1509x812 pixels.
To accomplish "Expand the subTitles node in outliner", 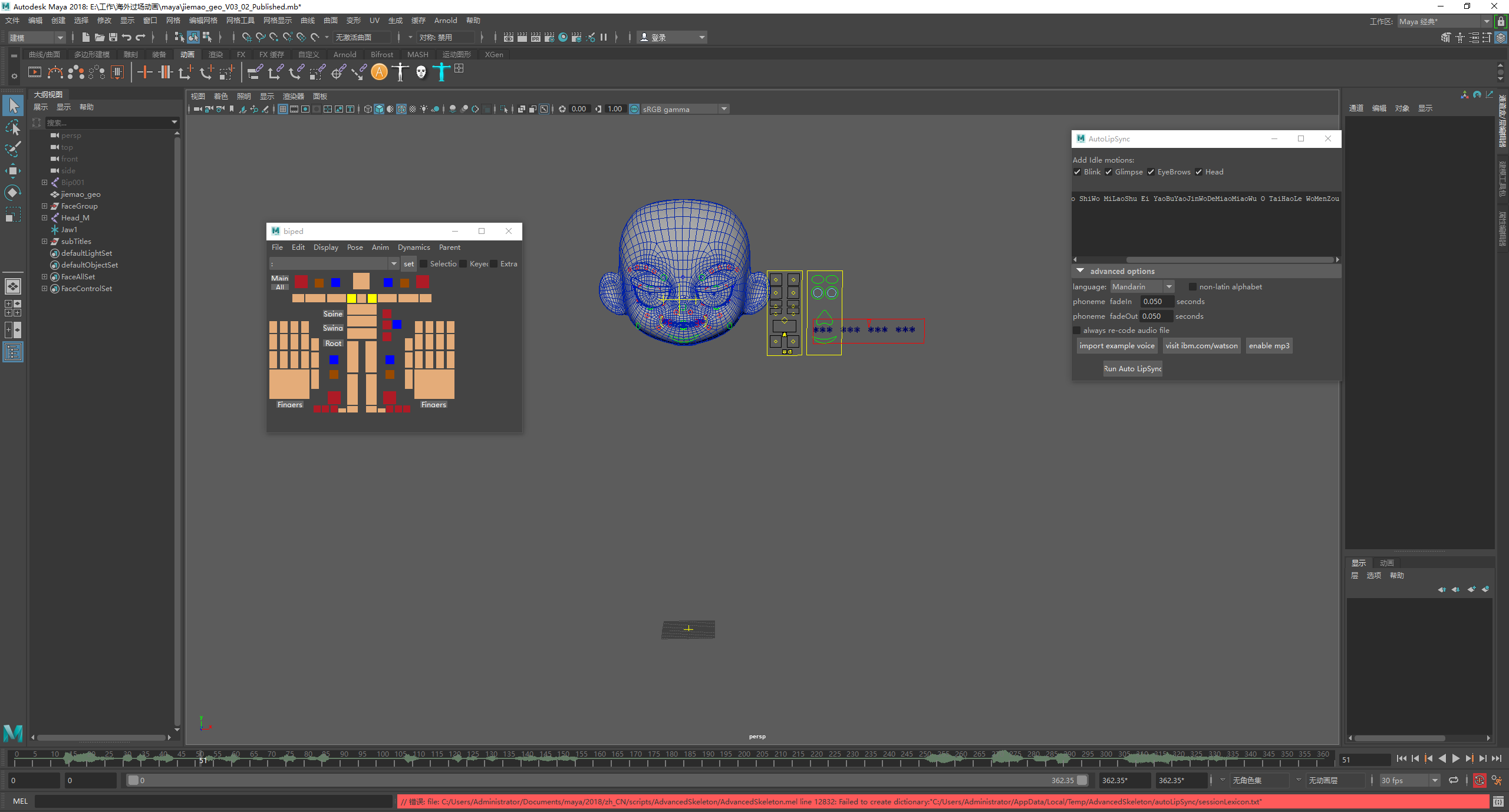I will (x=44, y=242).
